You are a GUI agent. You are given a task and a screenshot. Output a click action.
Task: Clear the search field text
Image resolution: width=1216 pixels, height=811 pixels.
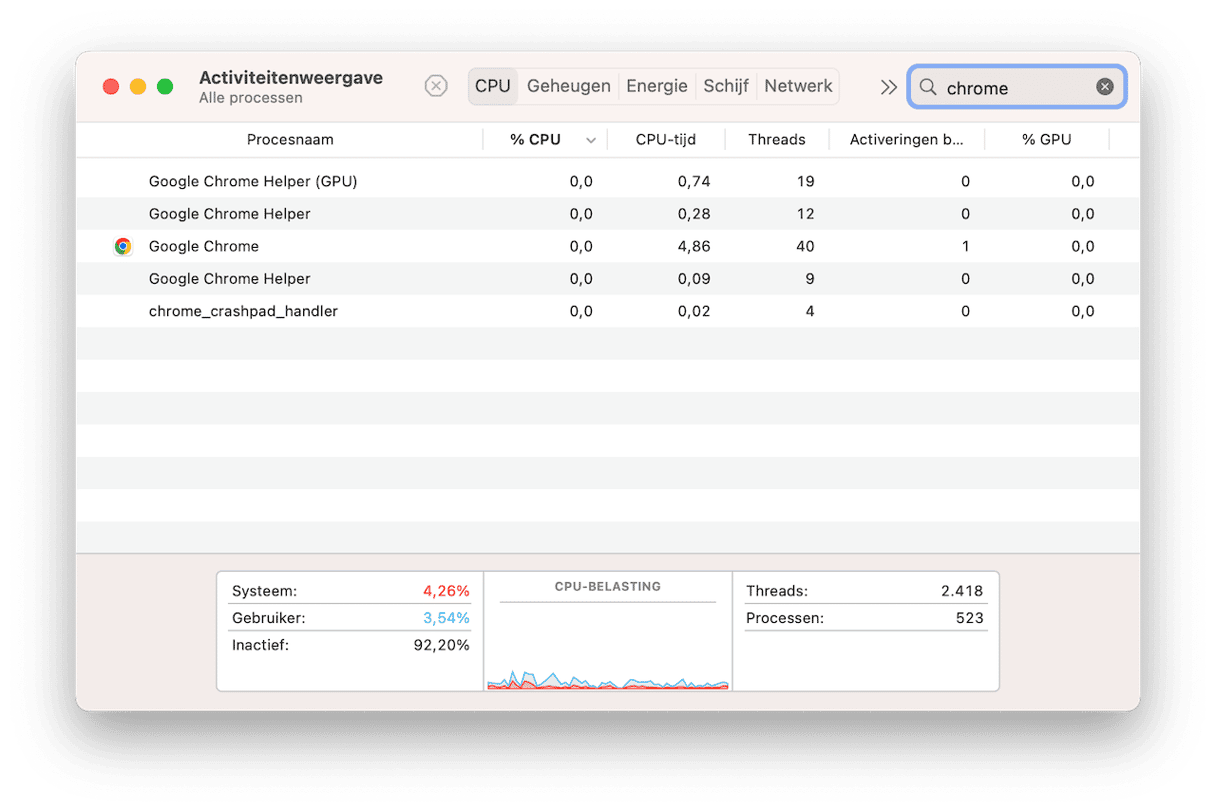point(1105,87)
